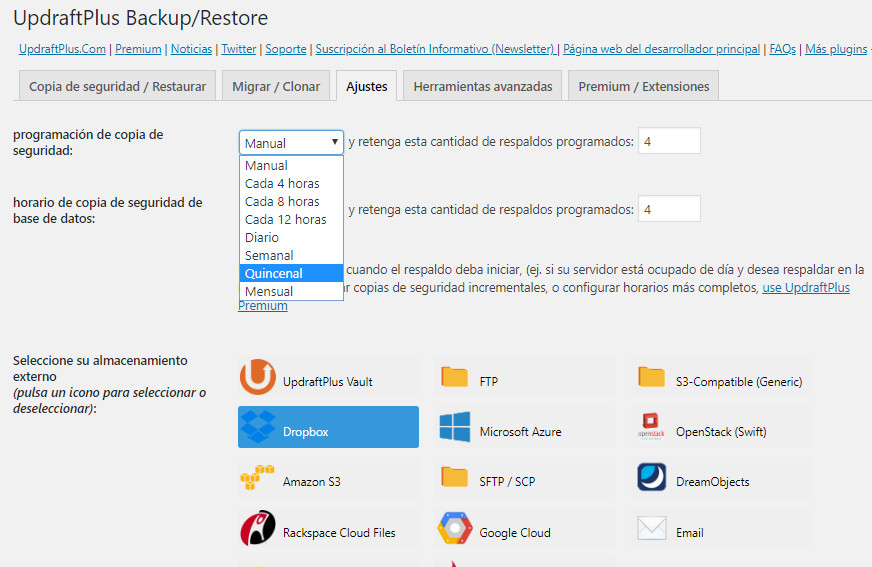The image size is (872, 567).
Task: Switch to Copia de seguridad / Restaurar tab
Action: (x=117, y=86)
